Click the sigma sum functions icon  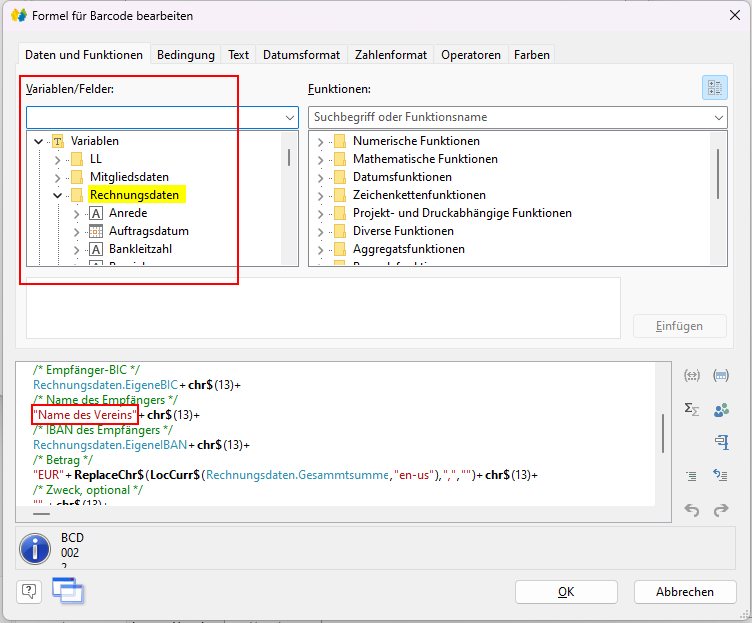coord(691,408)
